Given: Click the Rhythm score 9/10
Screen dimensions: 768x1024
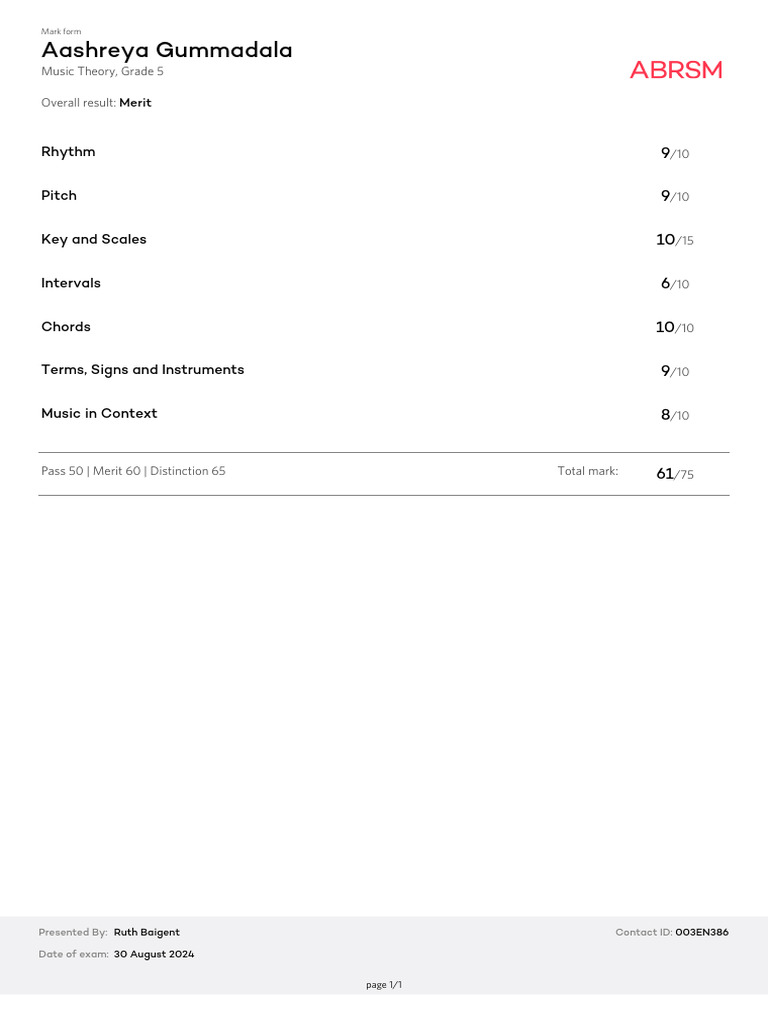Looking at the screenshot, I should pos(675,153).
